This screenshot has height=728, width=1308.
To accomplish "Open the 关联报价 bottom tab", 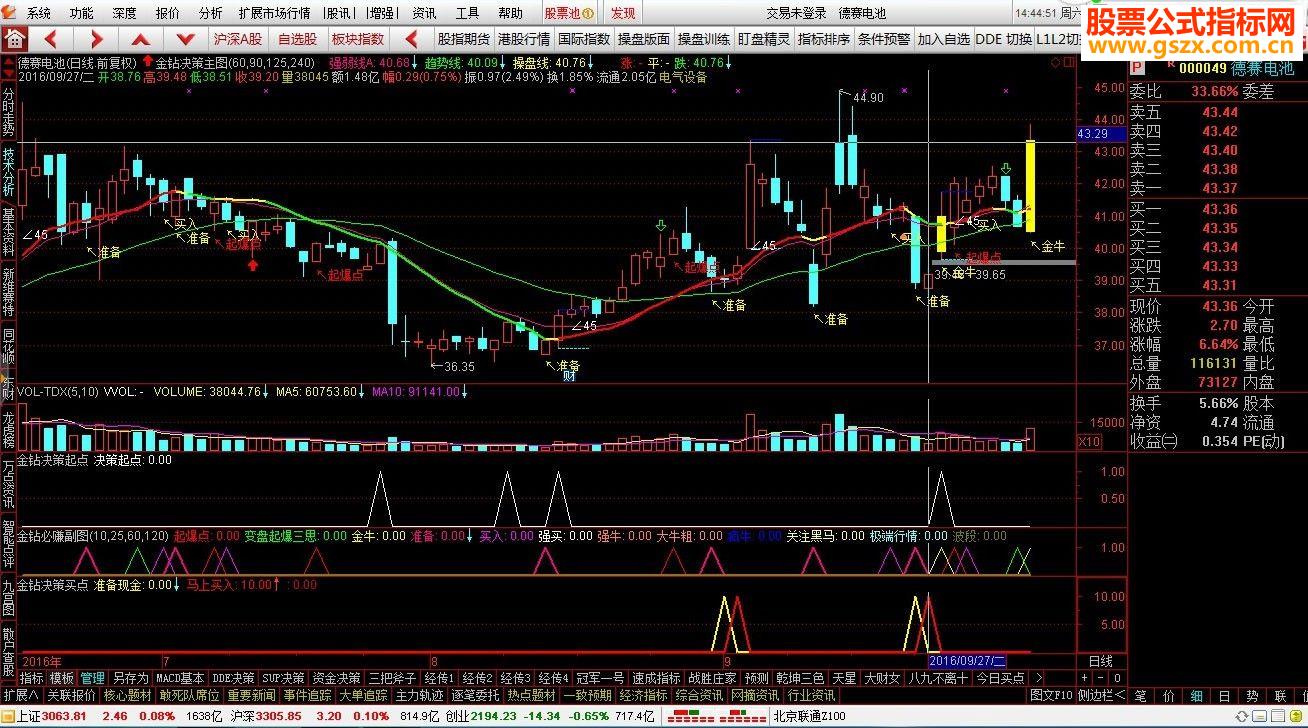I will click(x=72, y=695).
